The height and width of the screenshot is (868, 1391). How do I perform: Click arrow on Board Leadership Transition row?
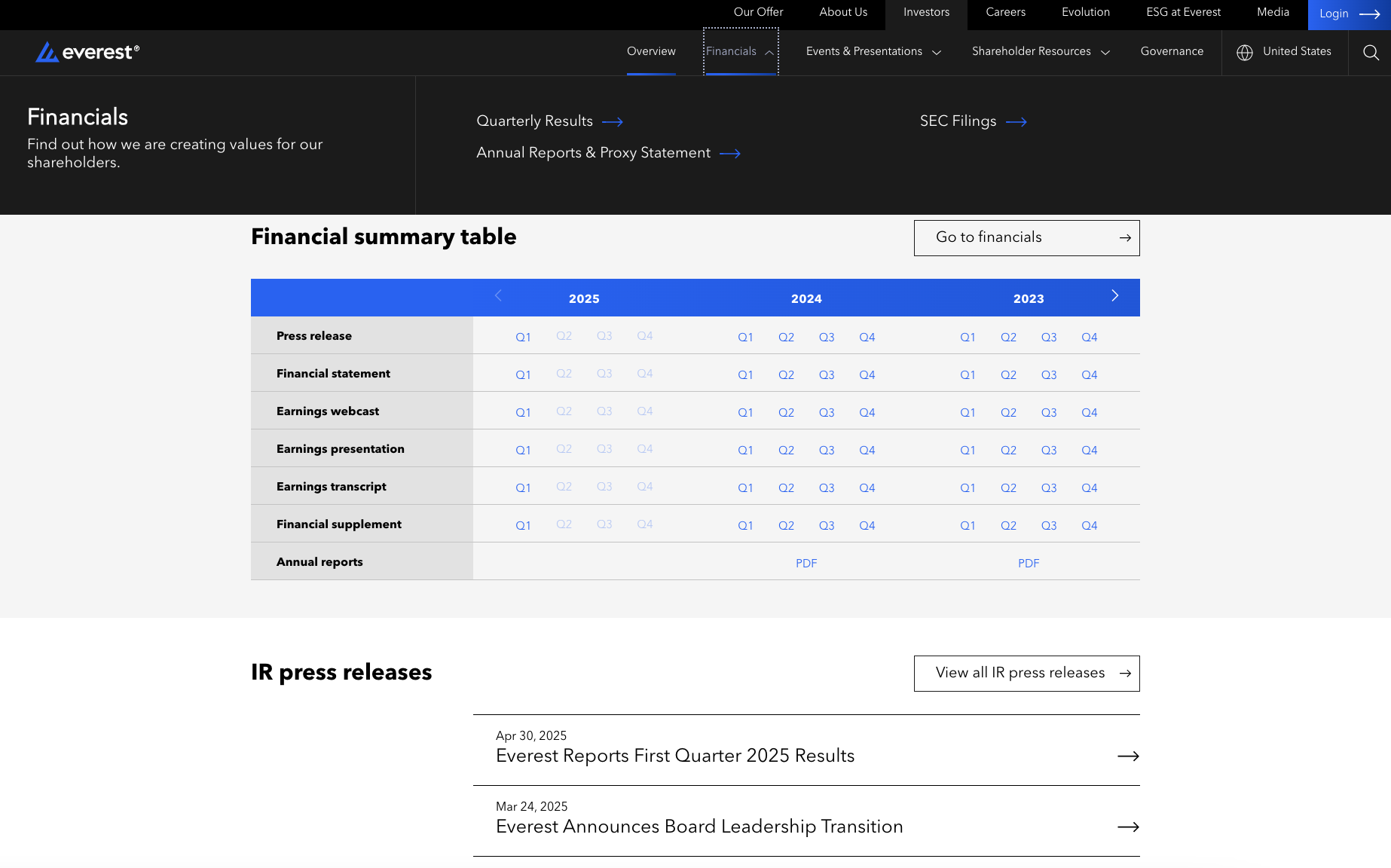coord(1128,827)
